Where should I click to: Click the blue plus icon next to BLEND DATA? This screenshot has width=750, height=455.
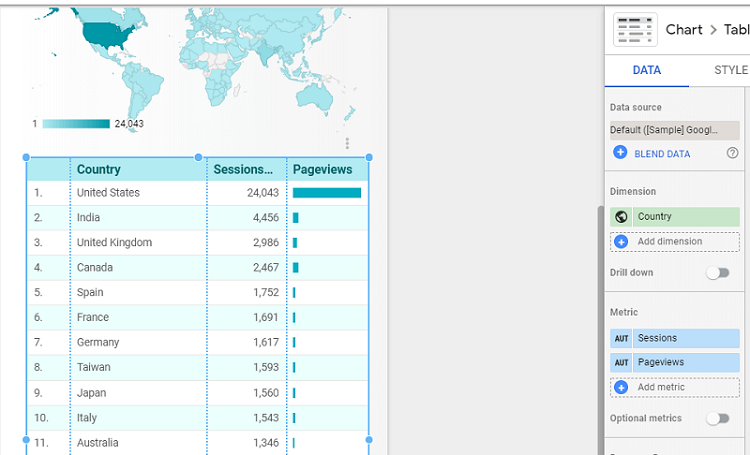[620, 153]
